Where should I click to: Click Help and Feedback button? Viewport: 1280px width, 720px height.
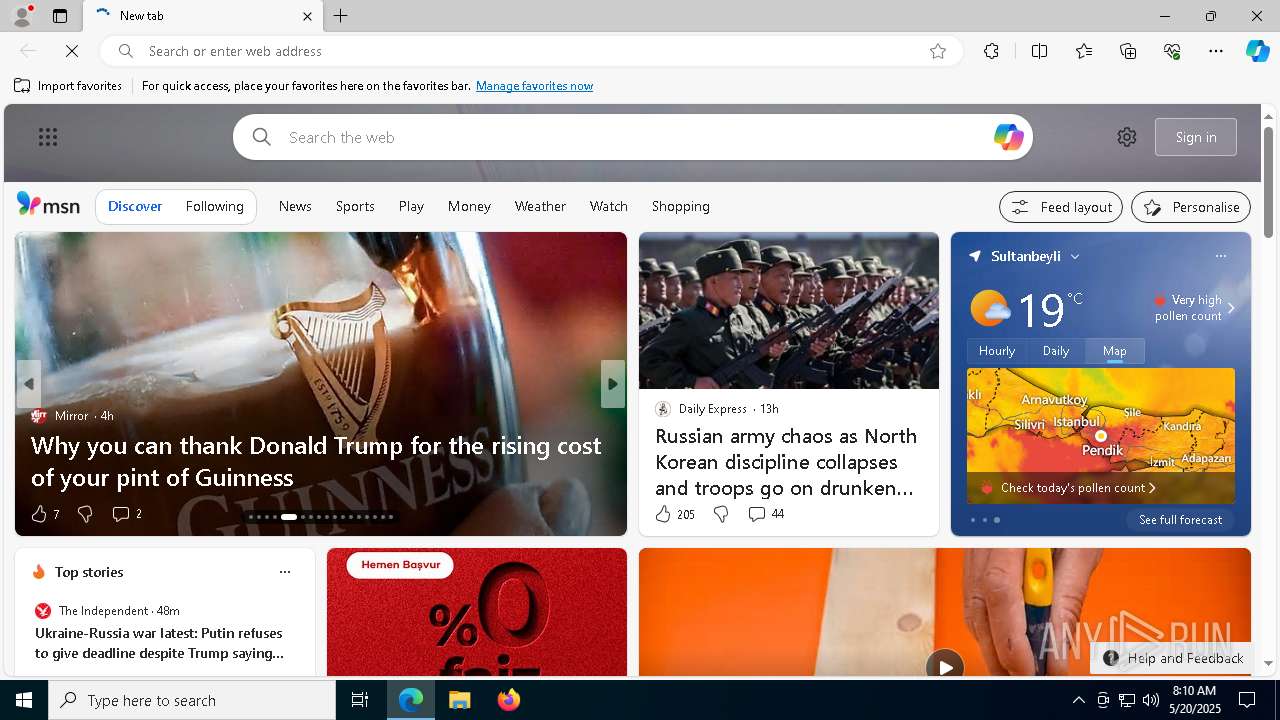(x=1173, y=658)
